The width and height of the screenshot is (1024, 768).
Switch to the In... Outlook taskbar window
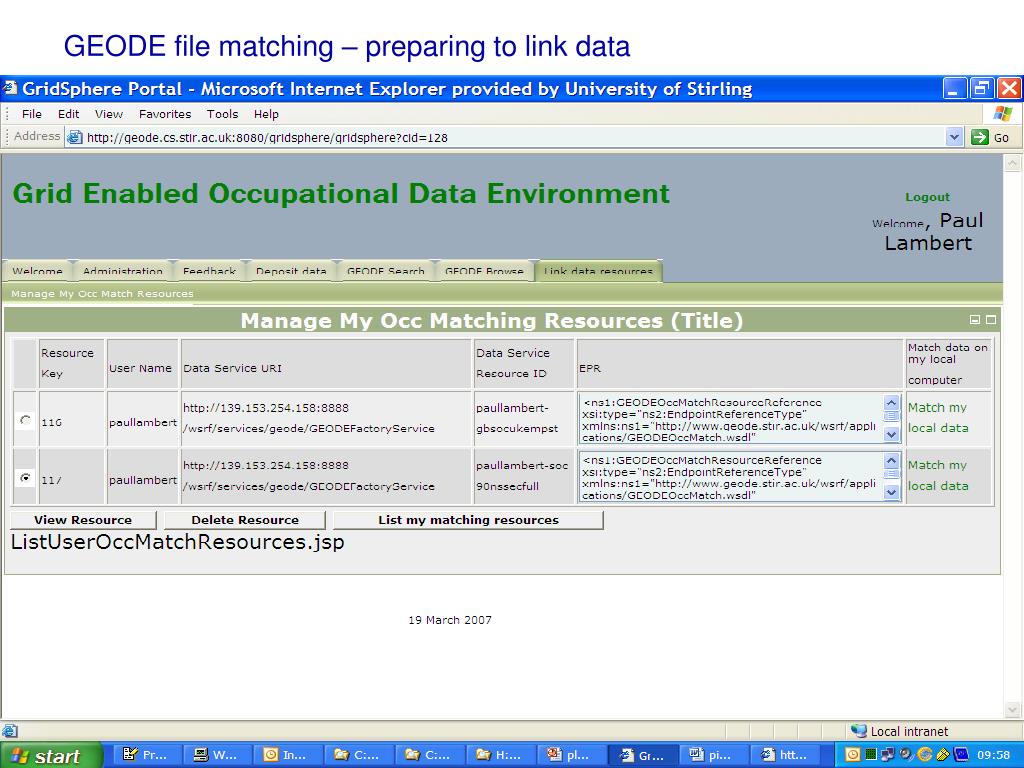click(x=288, y=755)
